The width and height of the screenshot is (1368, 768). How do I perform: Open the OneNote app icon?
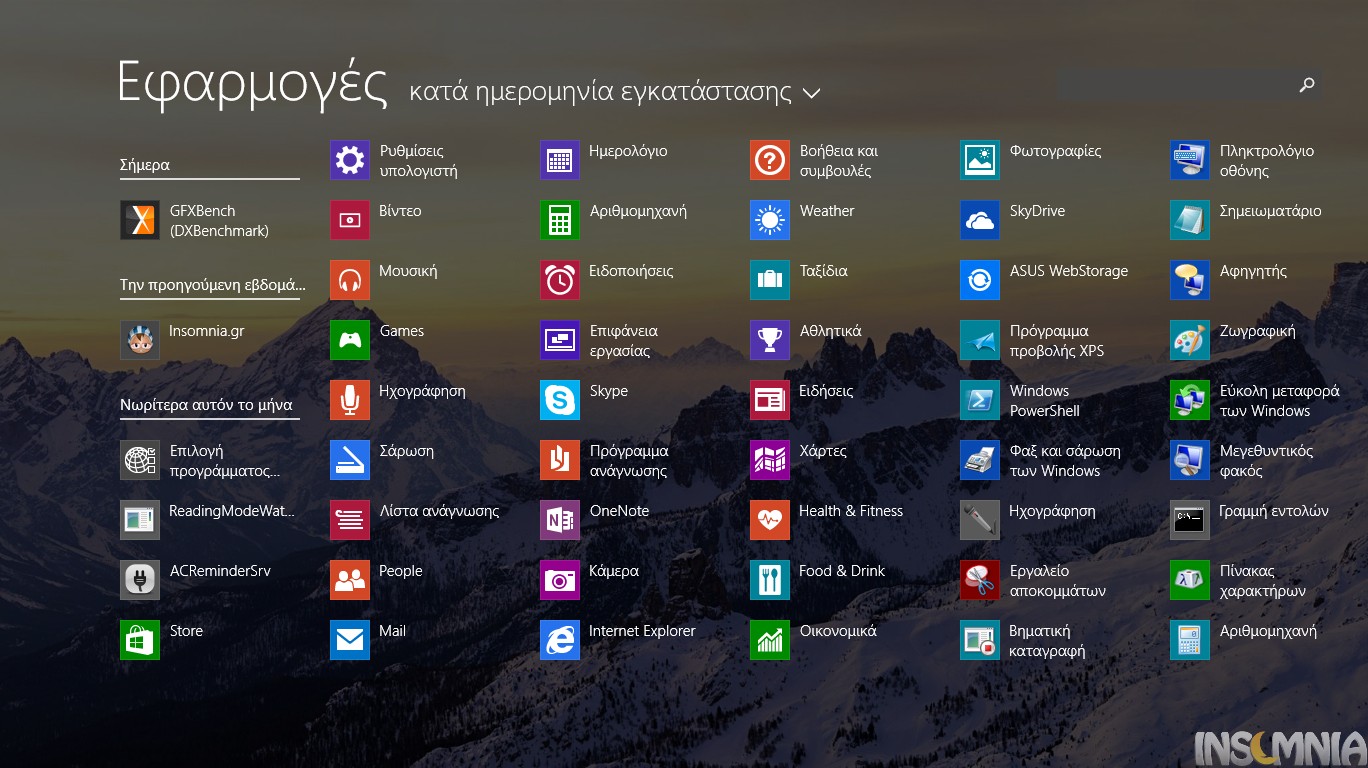click(560, 520)
